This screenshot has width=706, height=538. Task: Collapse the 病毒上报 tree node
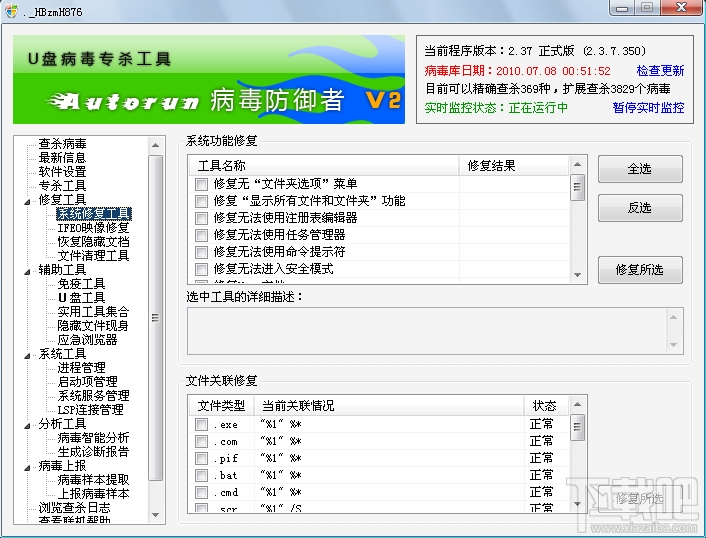click(27, 468)
